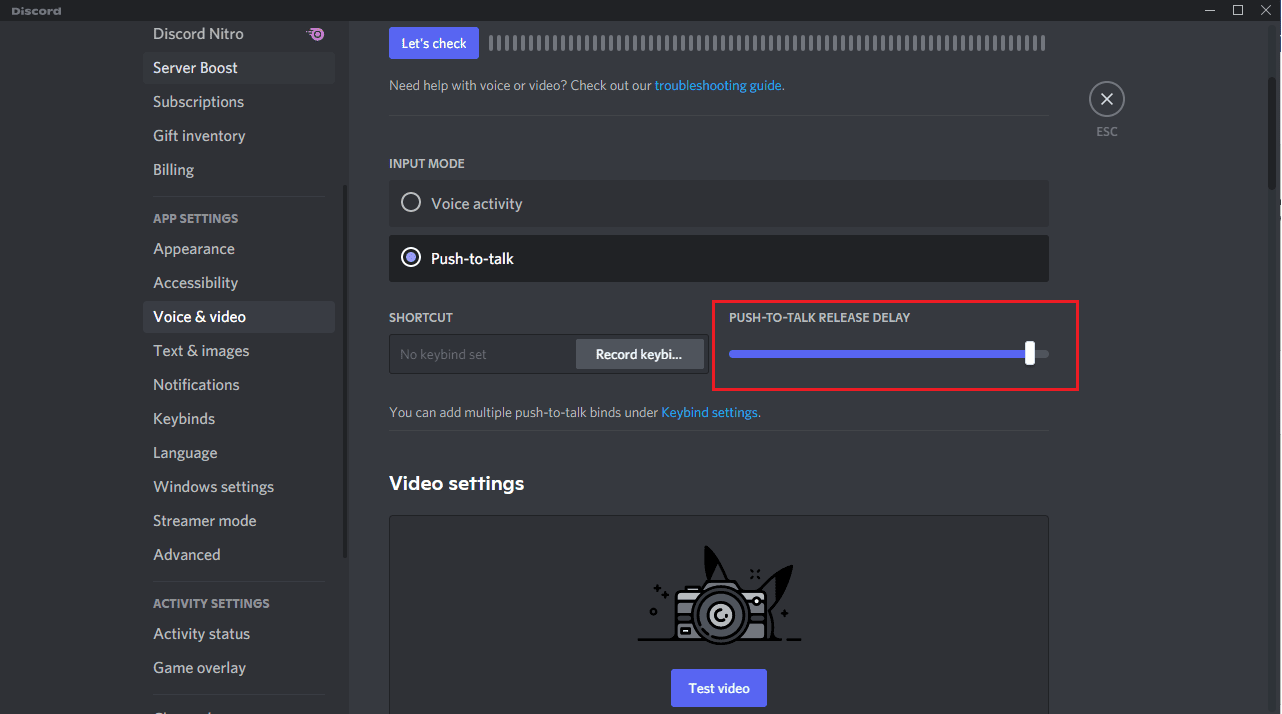Open Streamer mode settings

205,520
